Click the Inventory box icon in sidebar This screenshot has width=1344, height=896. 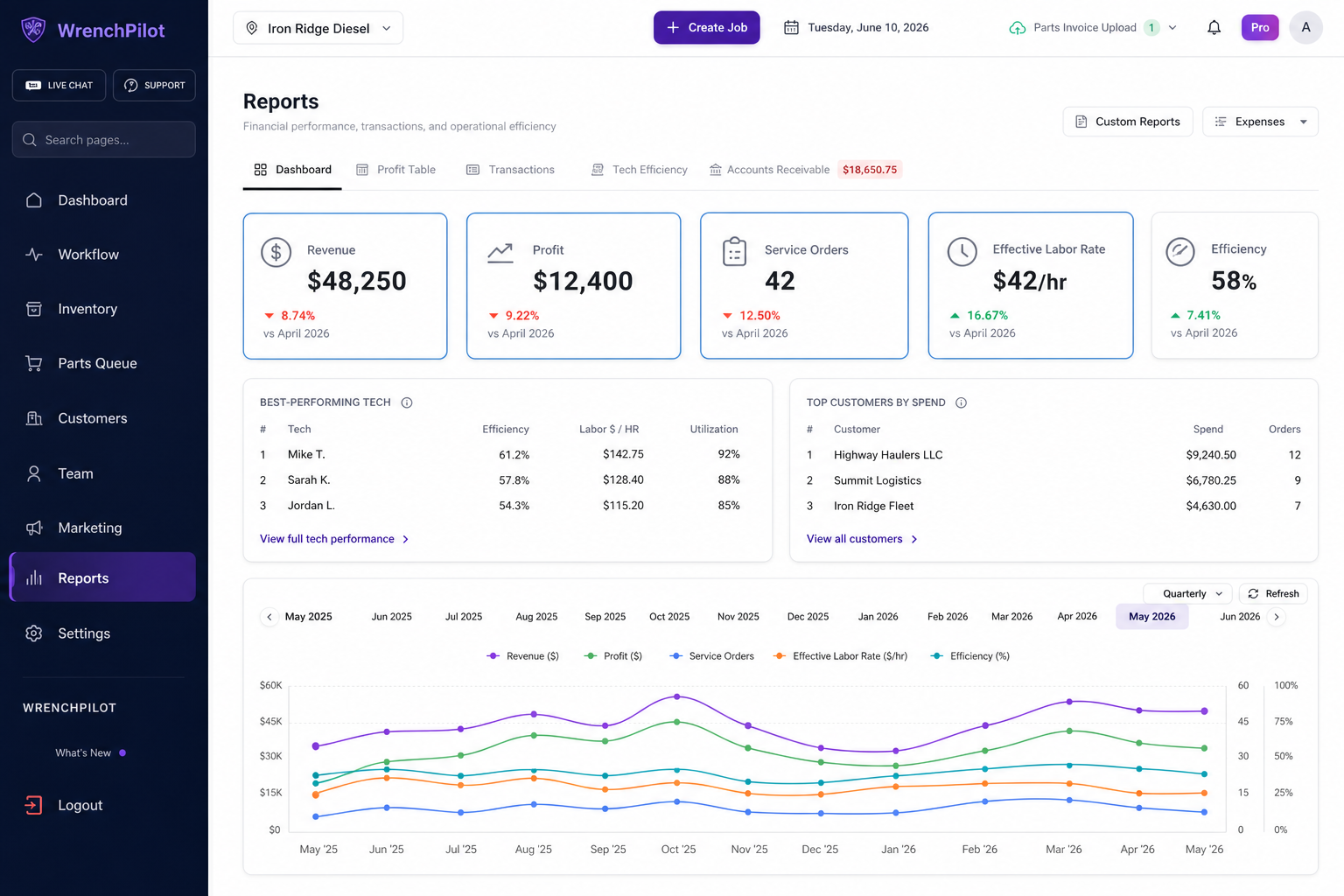tap(34, 309)
